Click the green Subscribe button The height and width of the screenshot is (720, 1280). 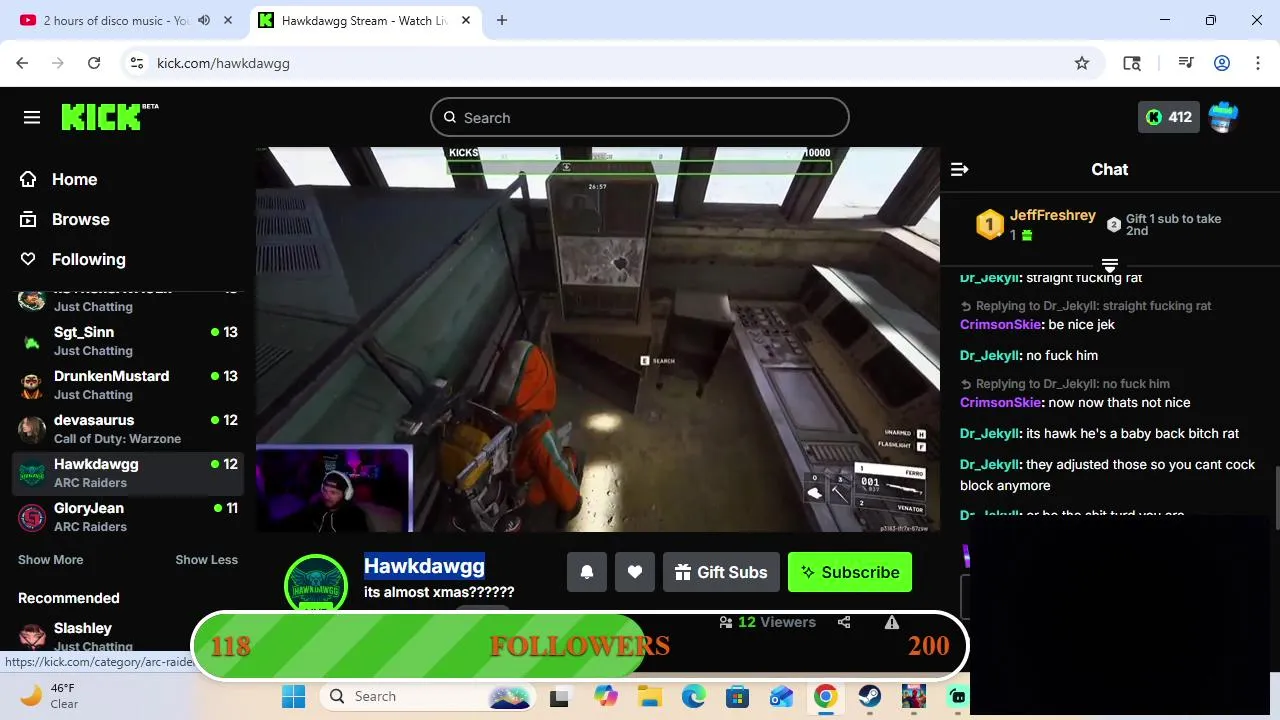click(850, 572)
